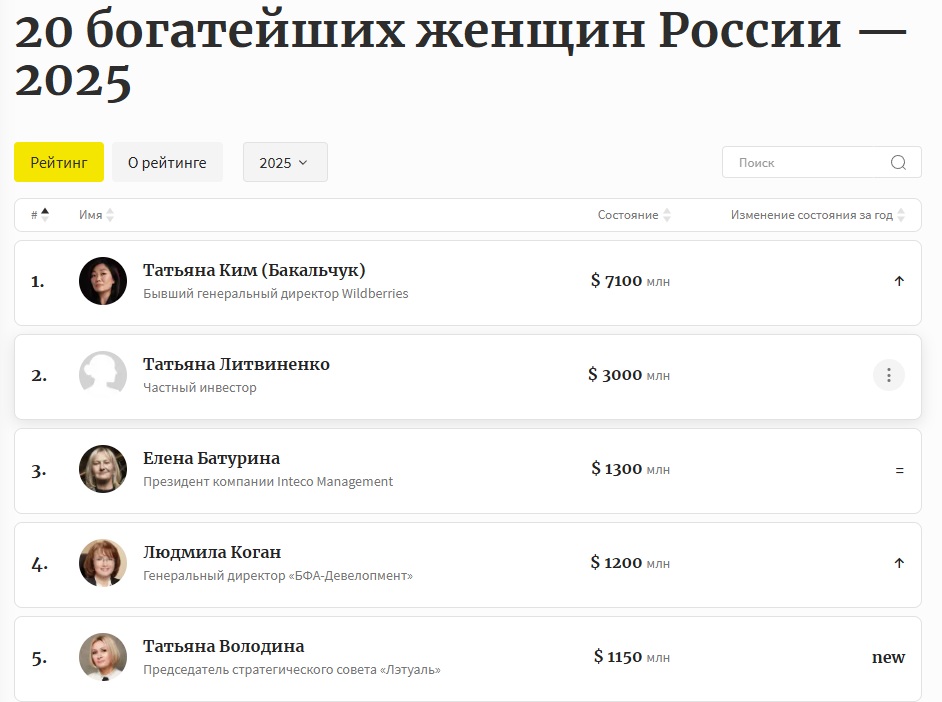This screenshot has height=702, width=942.
Task: Open Татьяна Ким (Бакальчук) profile link
Action: [x=254, y=270]
